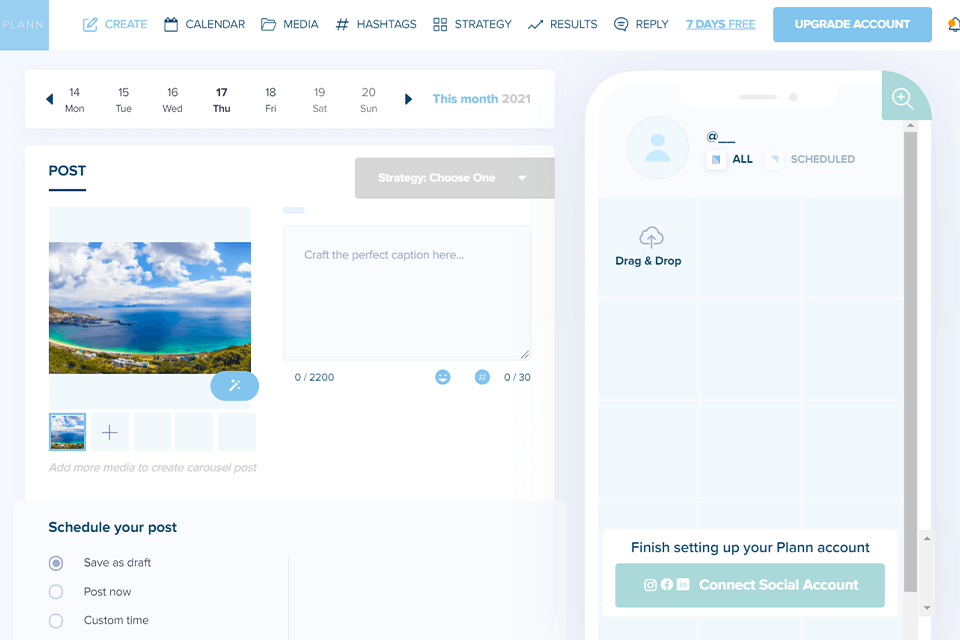960x640 pixels.
Task: Click the Drag & Drop upload cell
Action: (x=648, y=247)
